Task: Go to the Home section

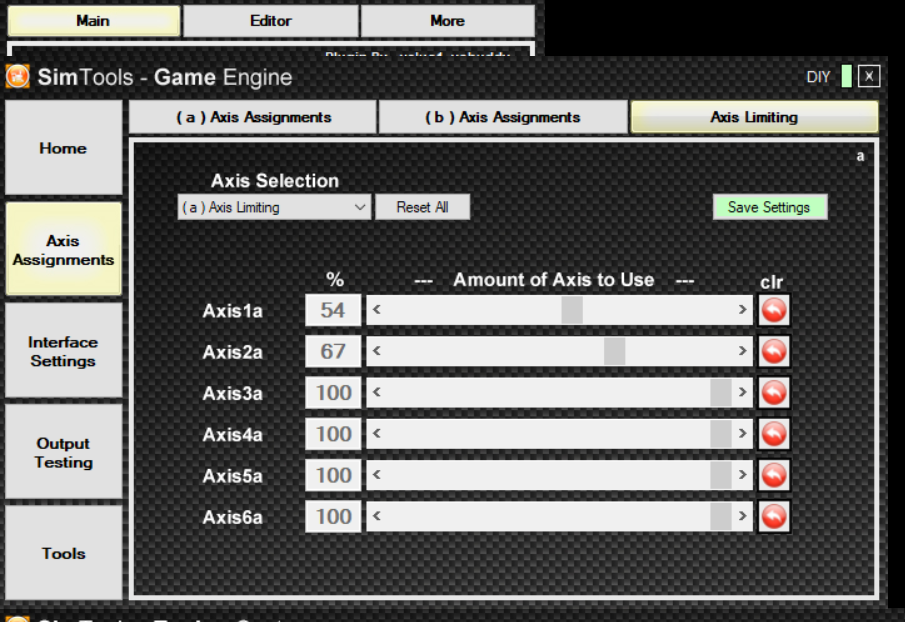Action: pos(63,148)
